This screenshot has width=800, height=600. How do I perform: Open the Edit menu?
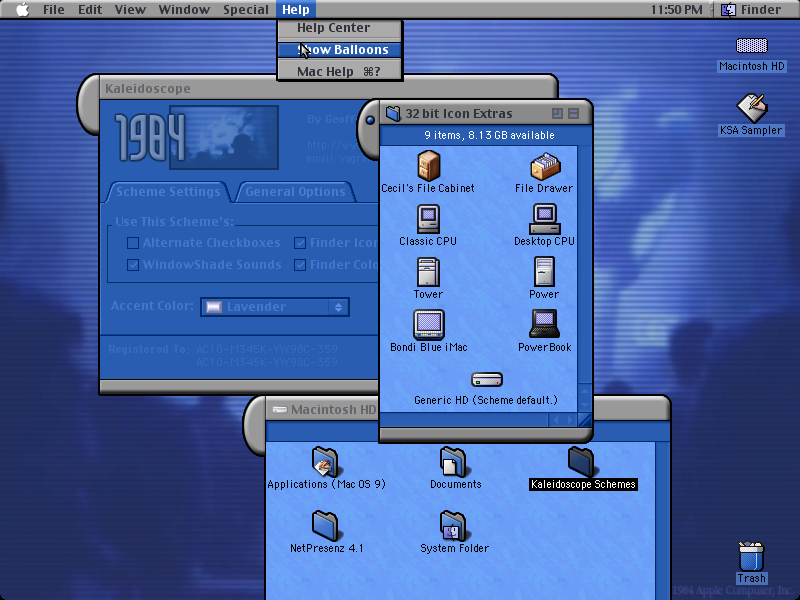click(90, 10)
